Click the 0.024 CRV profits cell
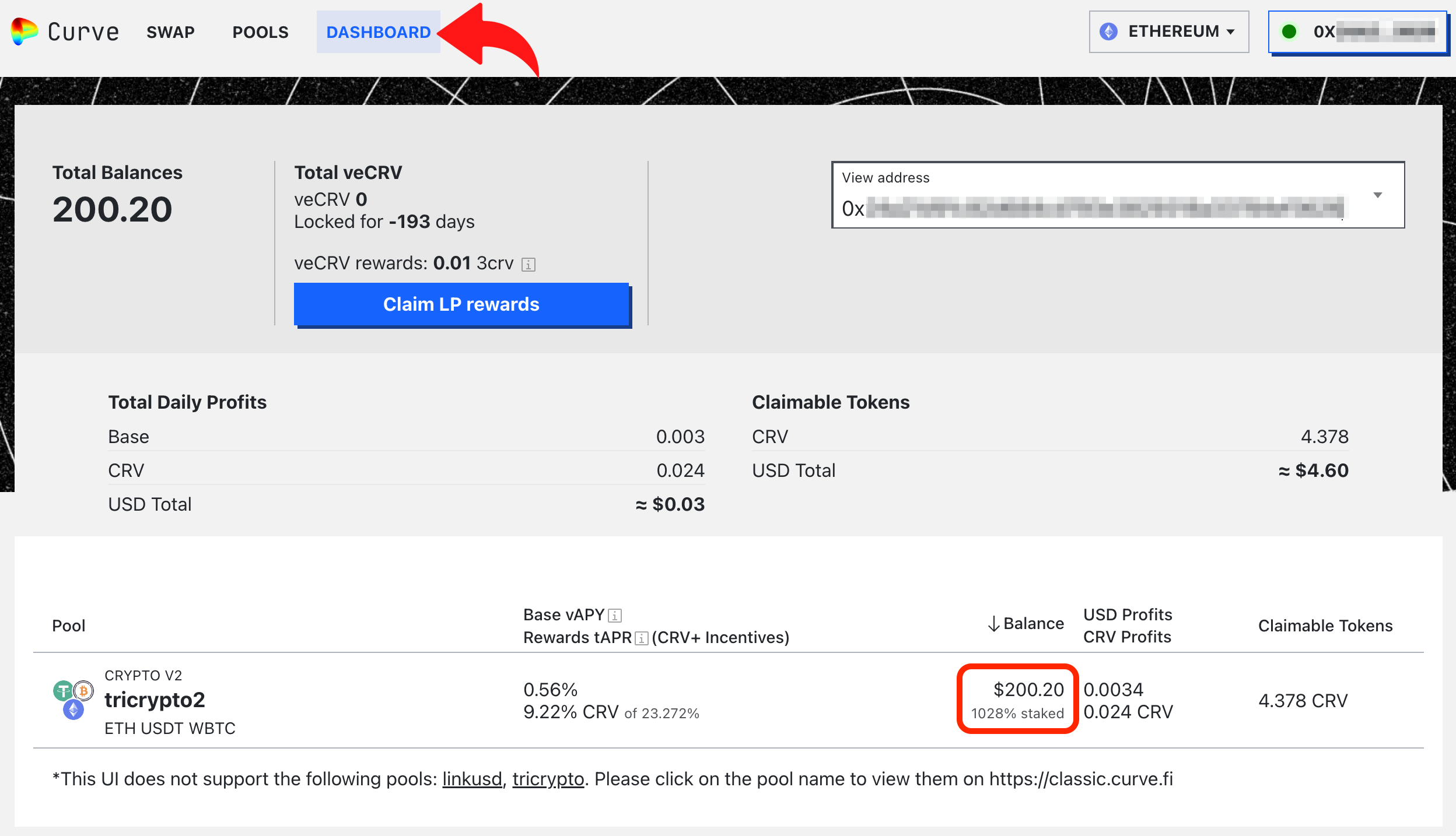This screenshot has width=1456, height=836. [x=1128, y=712]
